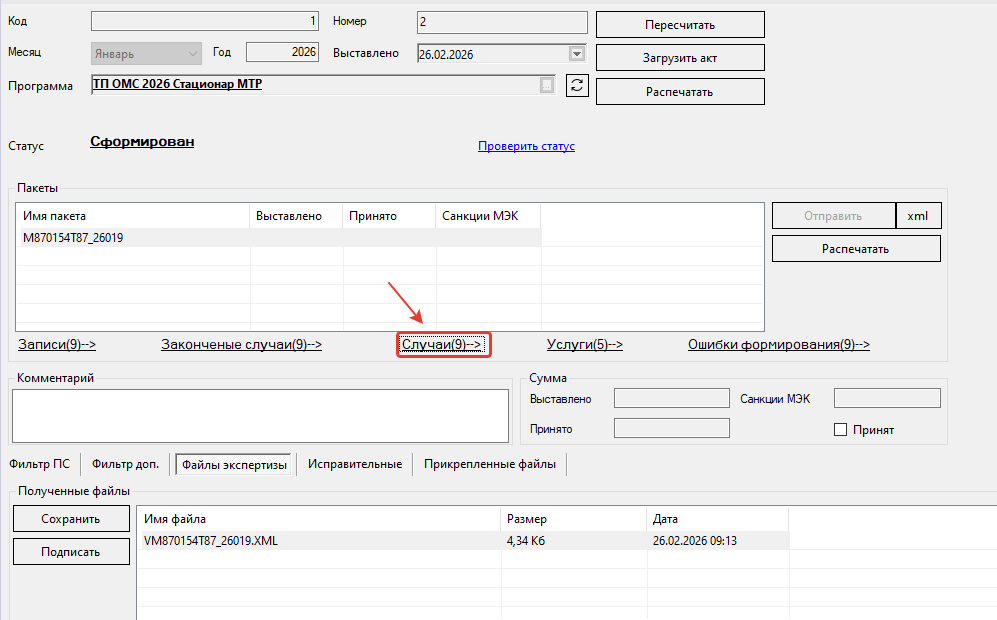Viewport: 997px width, 620px height.
Task: Click the xml button
Action: [918, 216]
